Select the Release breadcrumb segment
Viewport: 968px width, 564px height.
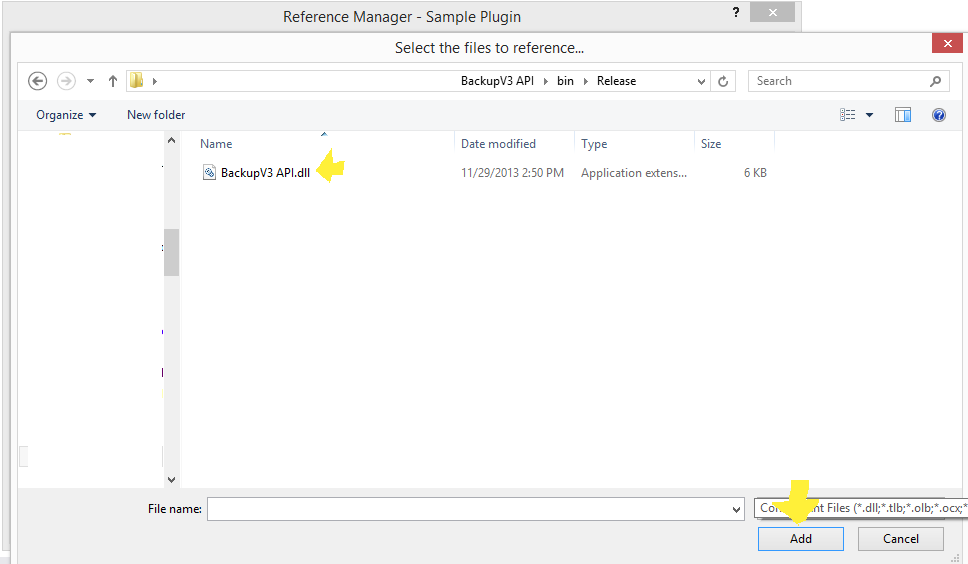[x=616, y=81]
